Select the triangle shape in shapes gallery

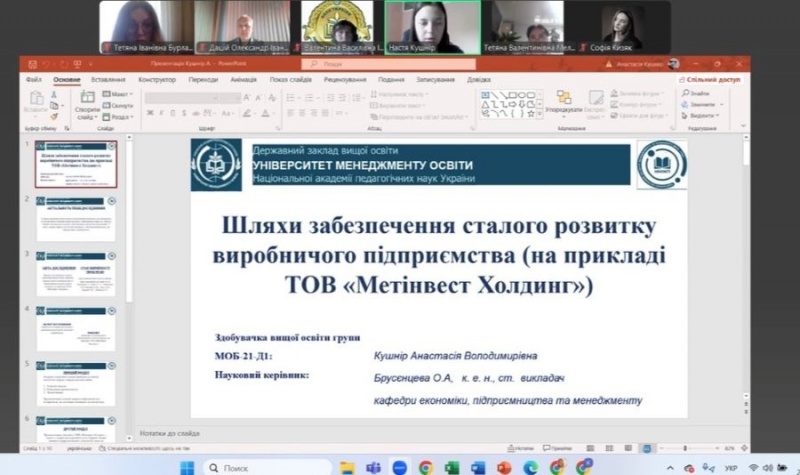485,105
